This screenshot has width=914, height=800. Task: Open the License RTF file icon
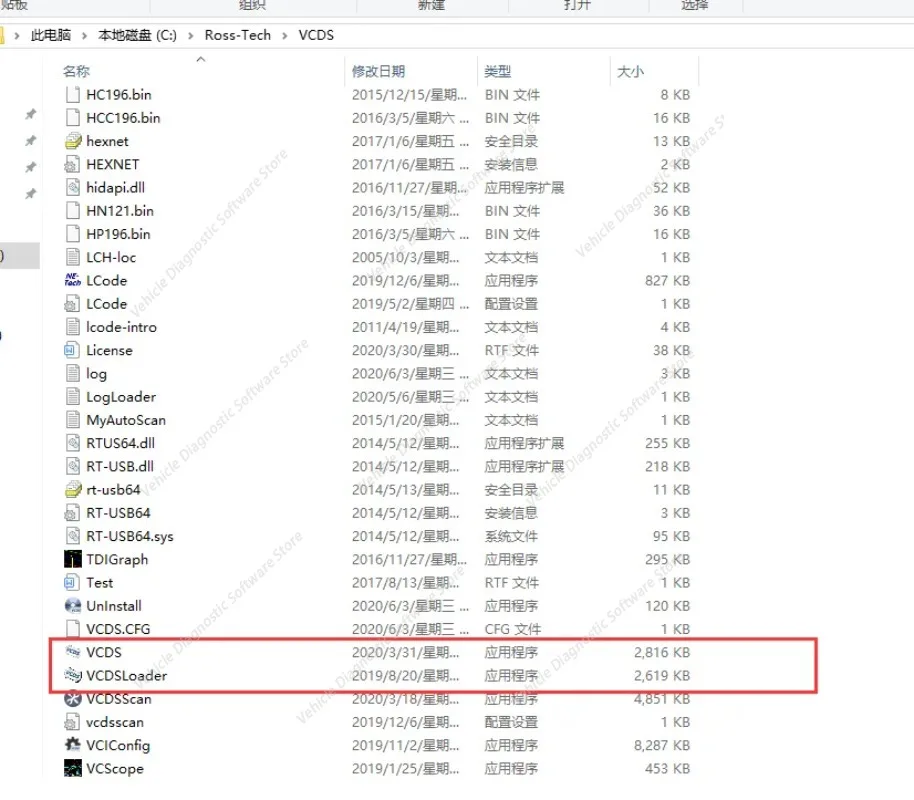tap(73, 350)
